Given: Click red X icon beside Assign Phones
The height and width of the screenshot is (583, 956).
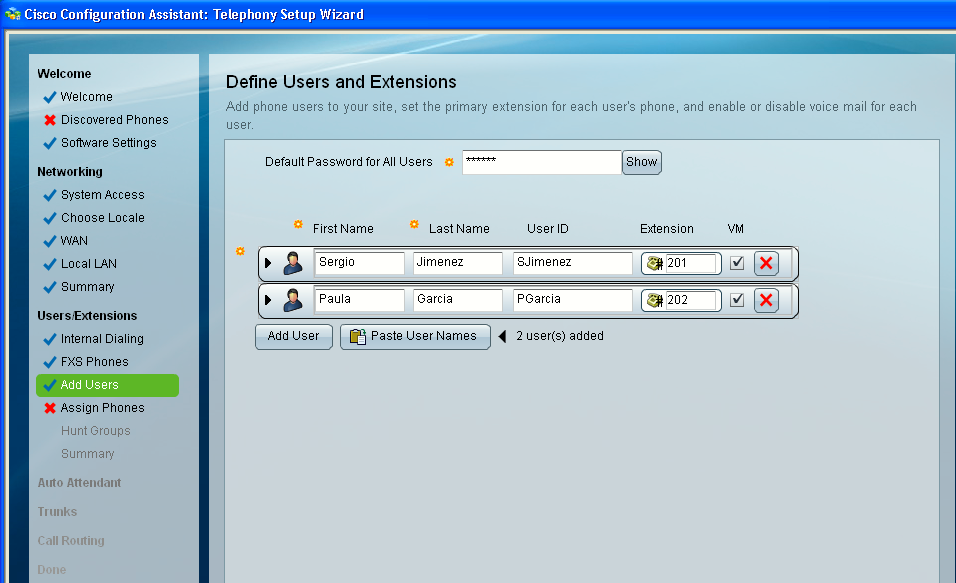Looking at the screenshot, I should pos(50,408).
